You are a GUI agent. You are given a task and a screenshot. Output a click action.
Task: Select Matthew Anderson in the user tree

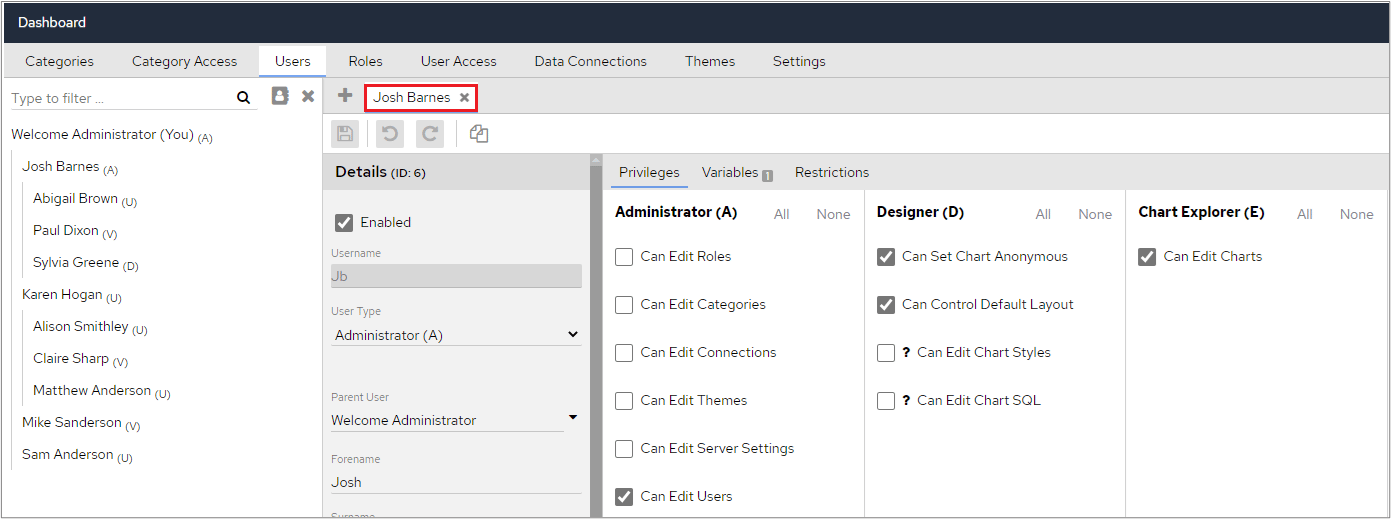tap(102, 391)
